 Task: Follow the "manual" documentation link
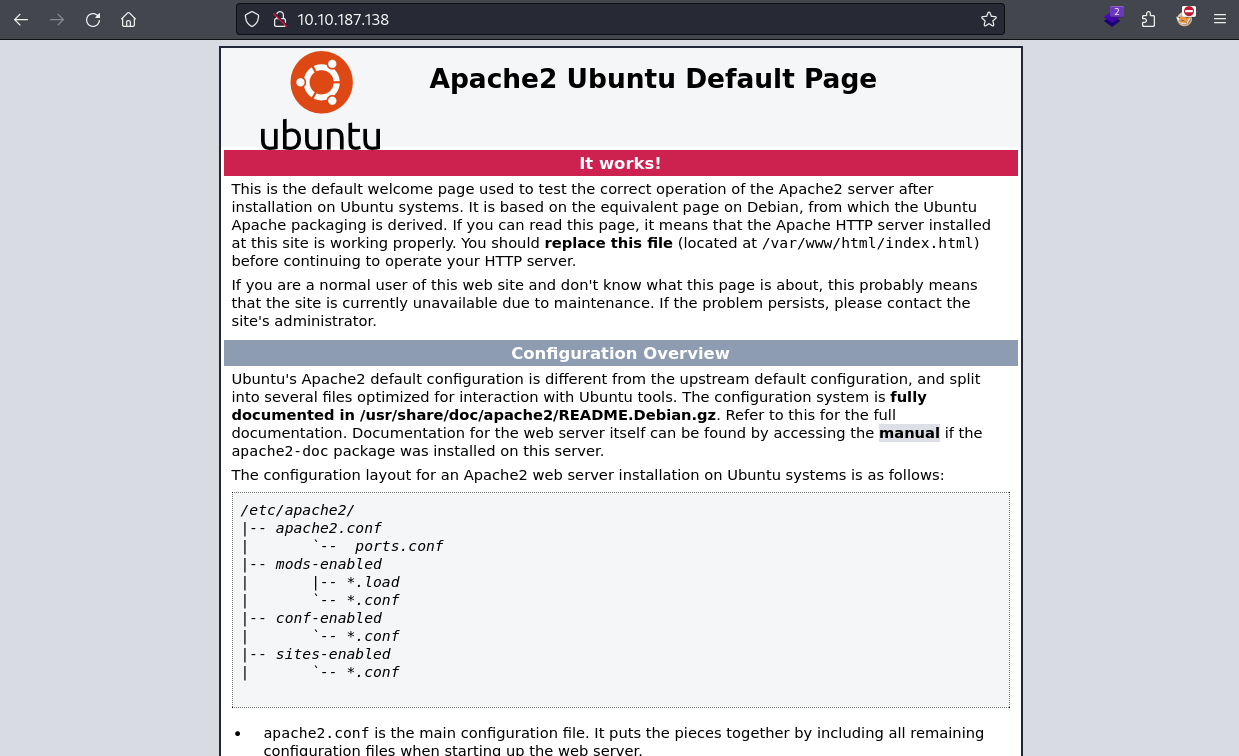click(909, 433)
